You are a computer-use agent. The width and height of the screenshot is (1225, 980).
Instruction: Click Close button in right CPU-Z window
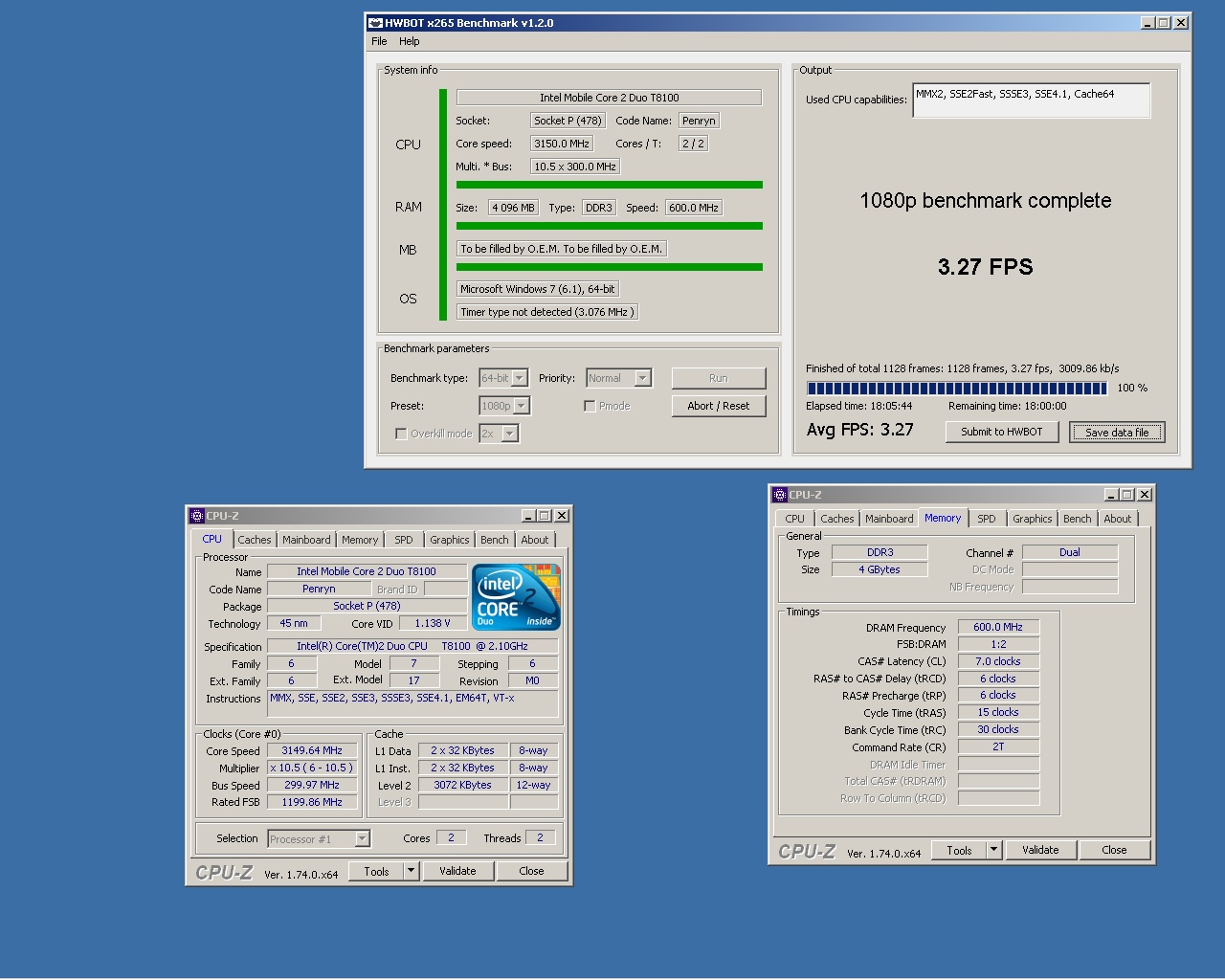coord(1114,850)
